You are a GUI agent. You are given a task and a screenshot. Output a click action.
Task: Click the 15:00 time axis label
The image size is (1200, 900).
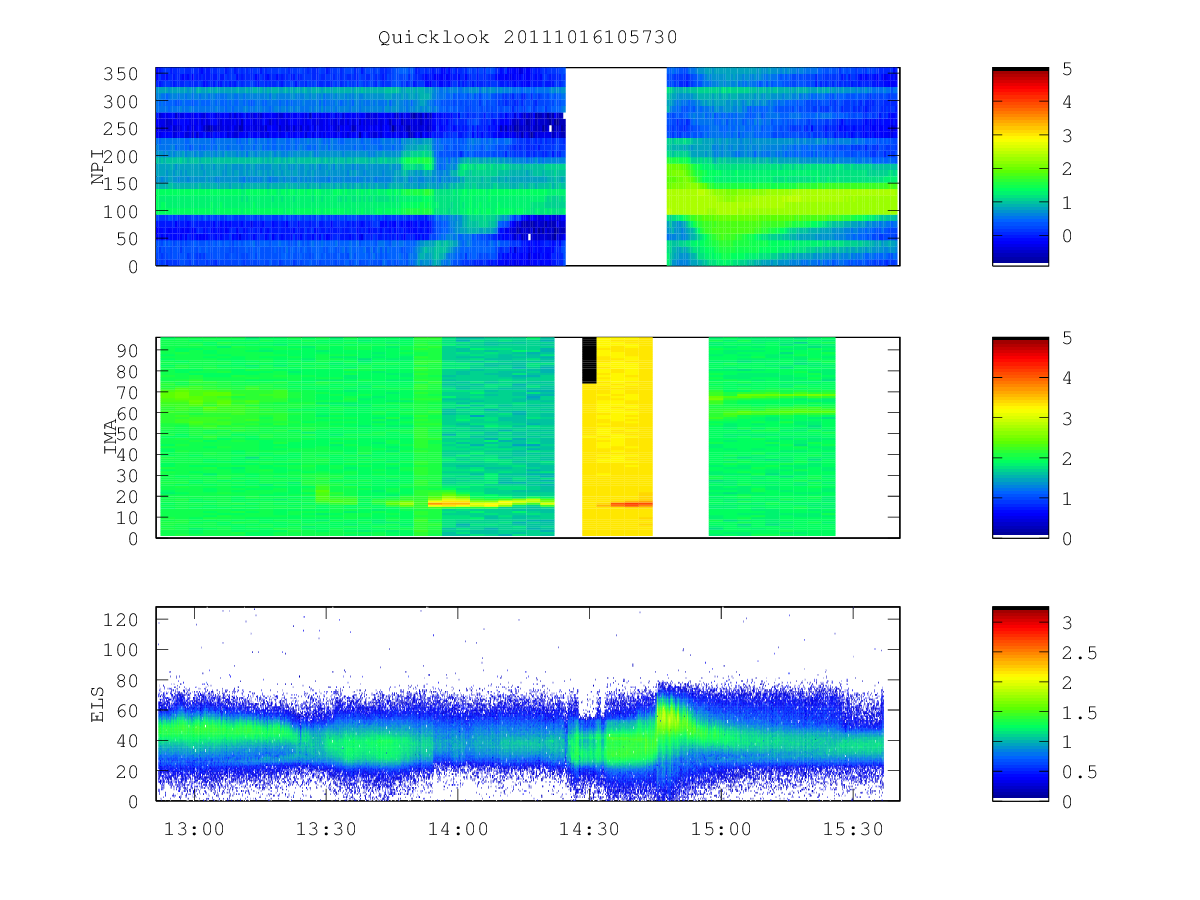coord(722,828)
